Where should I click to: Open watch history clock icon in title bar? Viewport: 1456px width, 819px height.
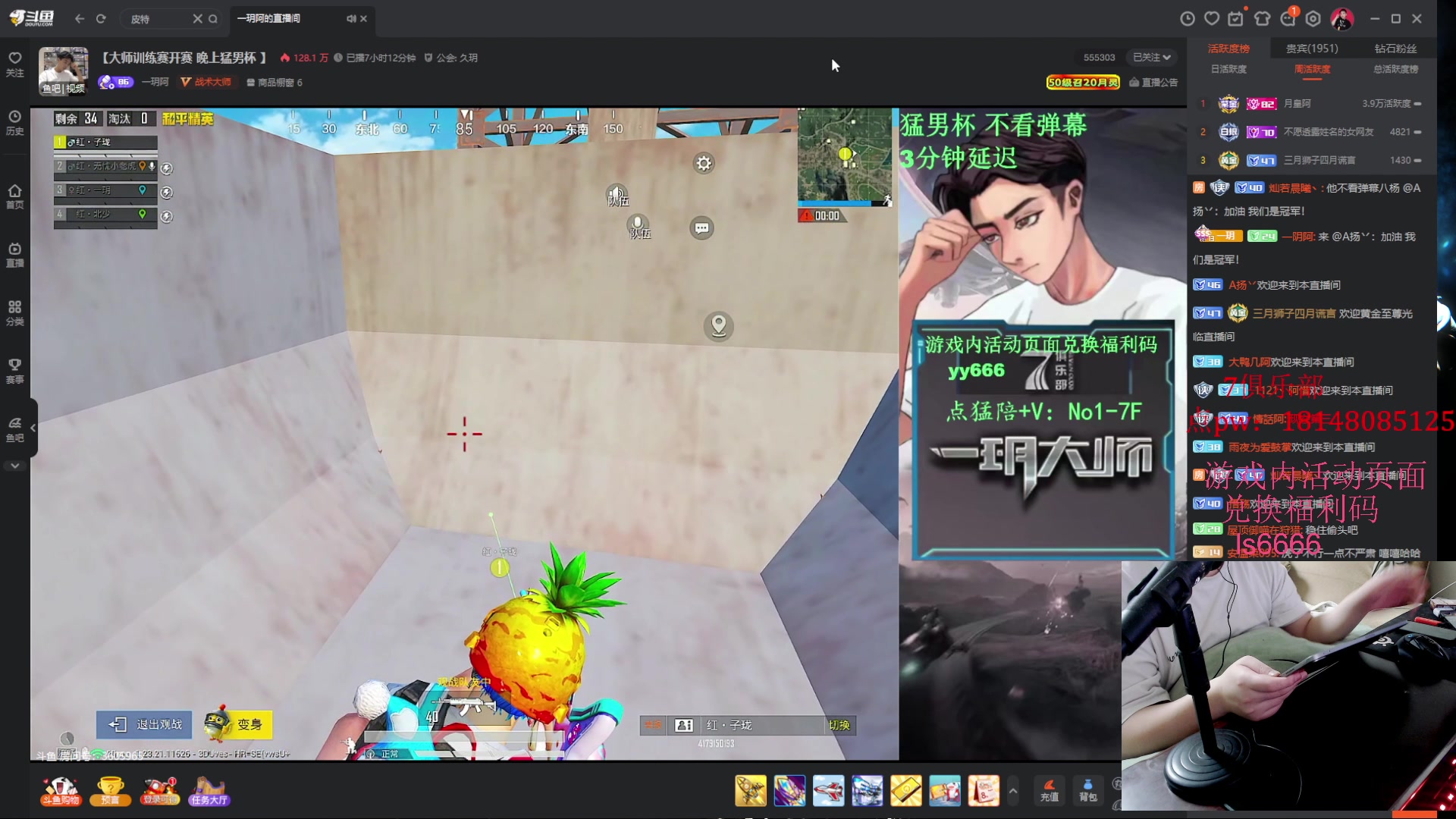(1188, 18)
